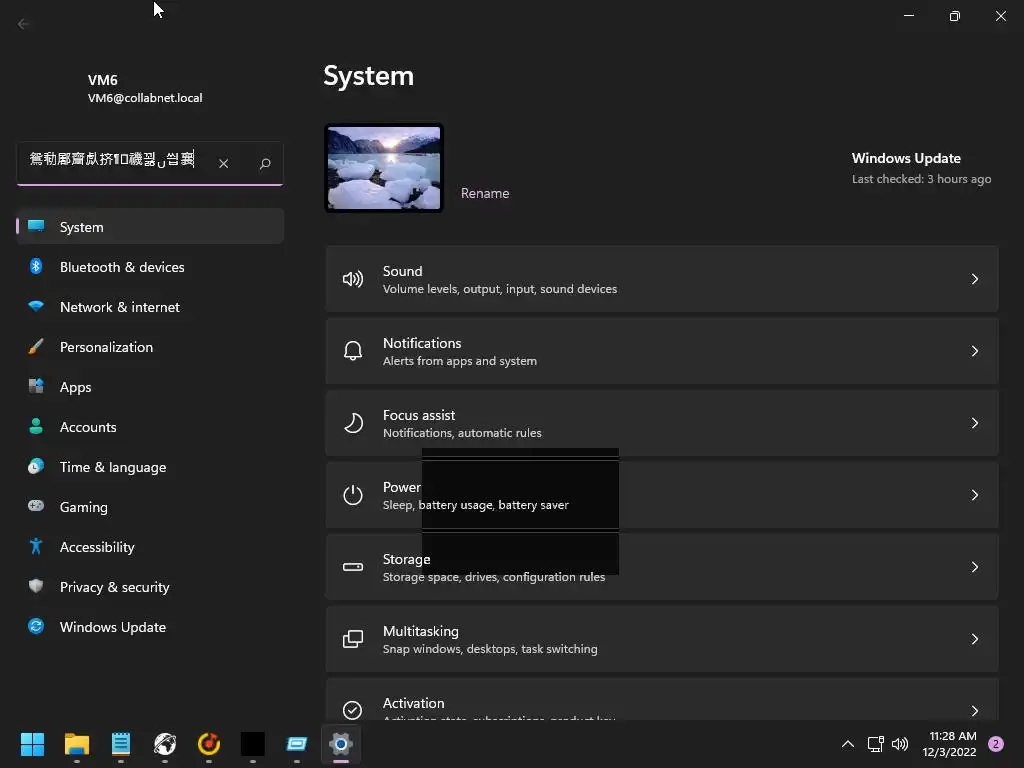
Task: Open the Sound settings card
Action: (662, 279)
